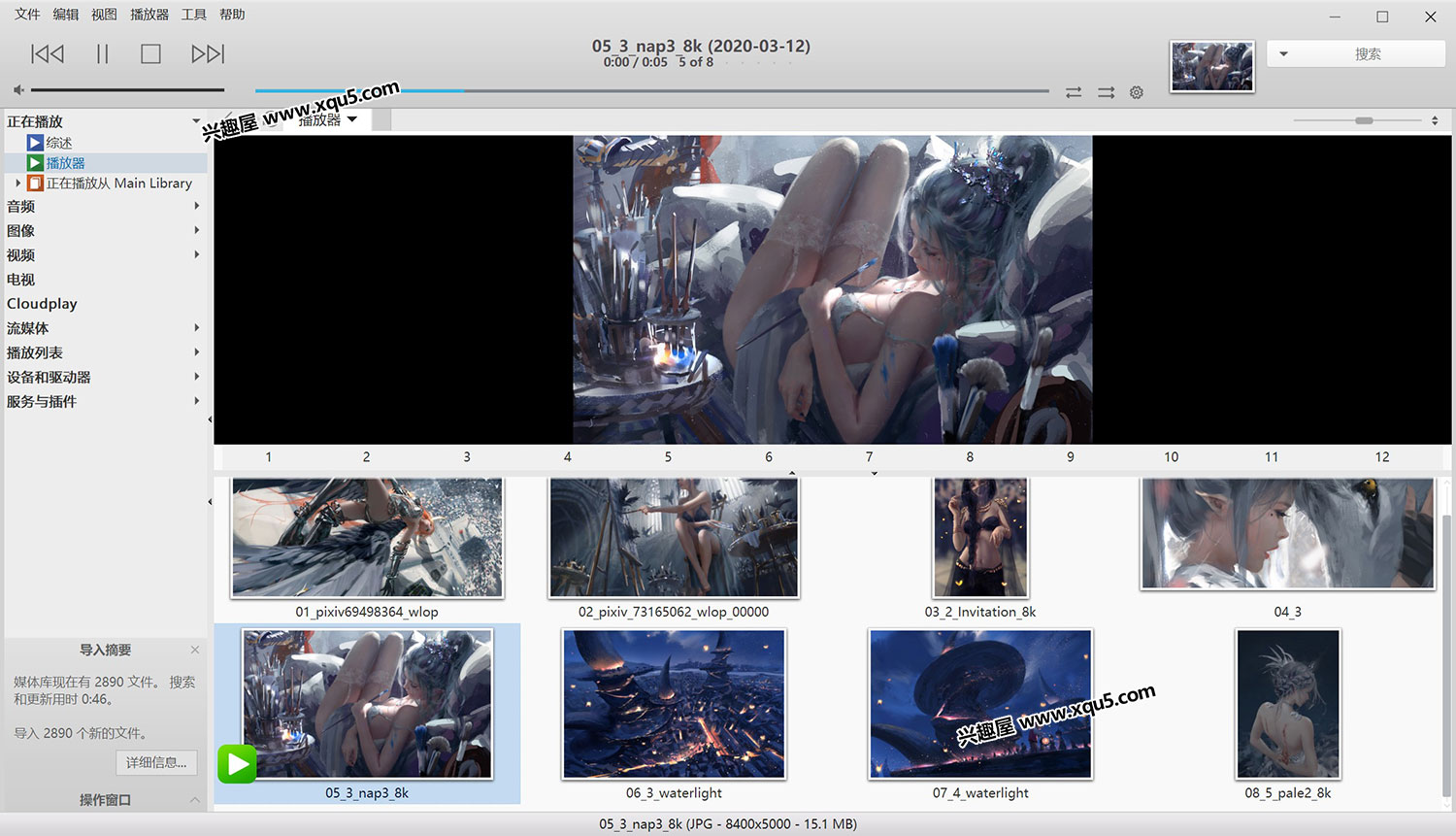Open settings via the gear icon
The image size is (1456, 836).
tap(1137, 92)
